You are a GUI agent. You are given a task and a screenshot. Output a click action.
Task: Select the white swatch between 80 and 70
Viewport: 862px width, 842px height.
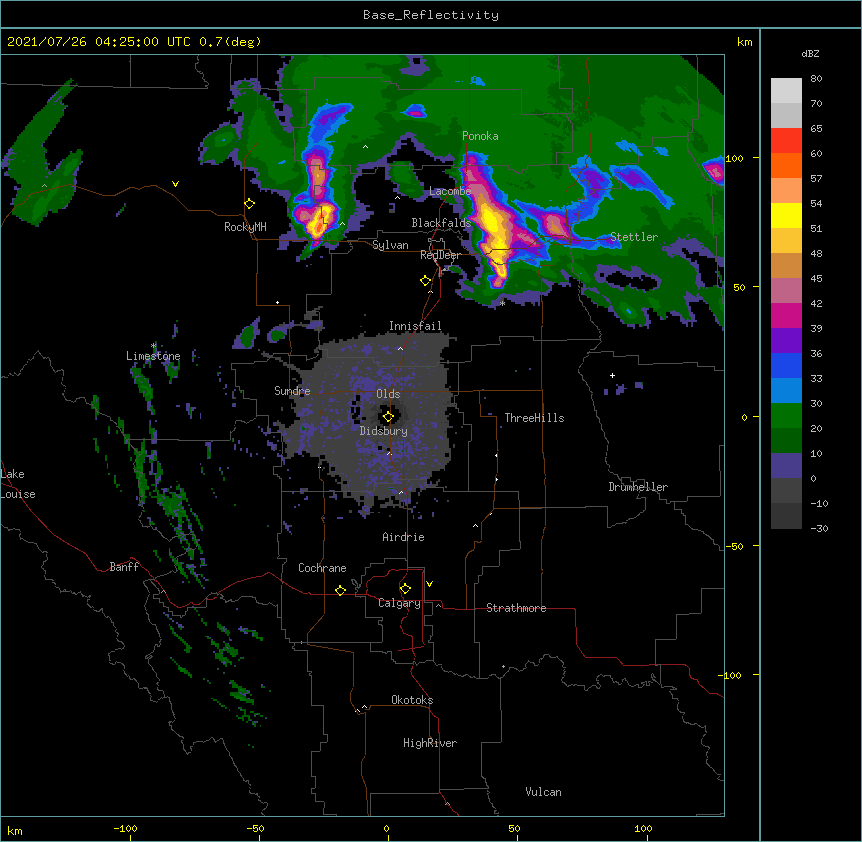(786, 91)
